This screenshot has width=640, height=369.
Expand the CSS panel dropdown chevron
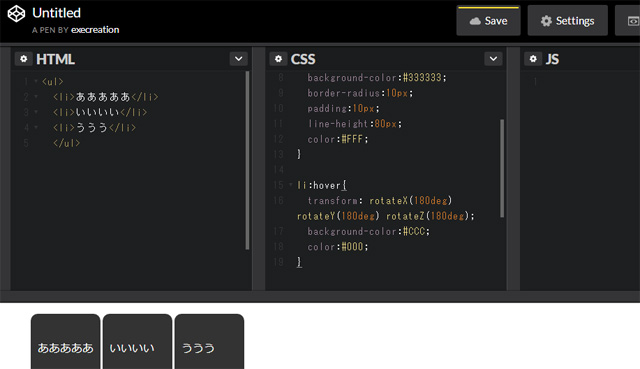(493, 59)
